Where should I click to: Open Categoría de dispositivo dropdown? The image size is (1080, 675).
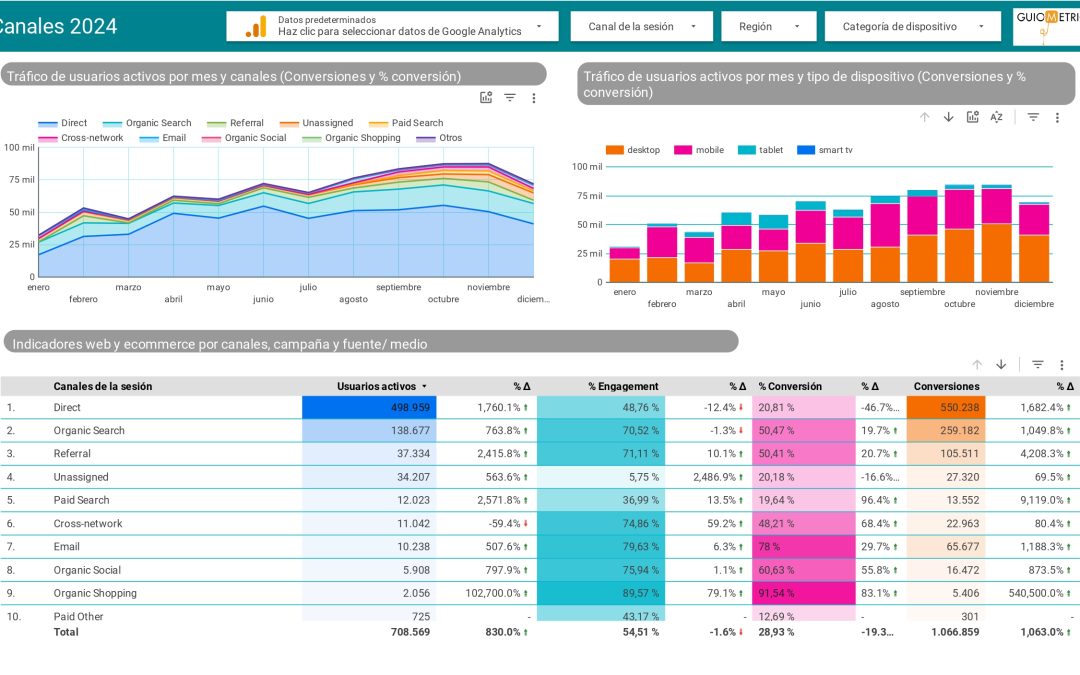912,26
